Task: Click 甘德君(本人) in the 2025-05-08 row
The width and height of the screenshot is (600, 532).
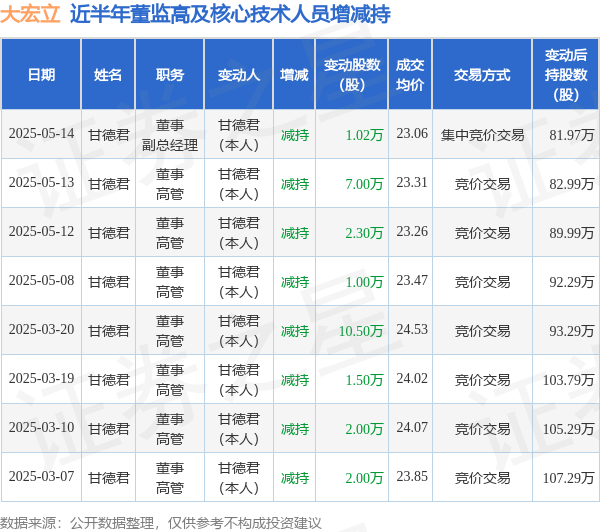Action: [239, 282]
